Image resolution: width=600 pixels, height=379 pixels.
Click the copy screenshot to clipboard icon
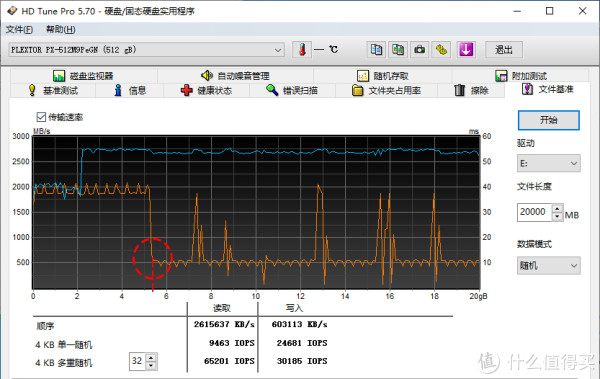[x=398, y=49]
